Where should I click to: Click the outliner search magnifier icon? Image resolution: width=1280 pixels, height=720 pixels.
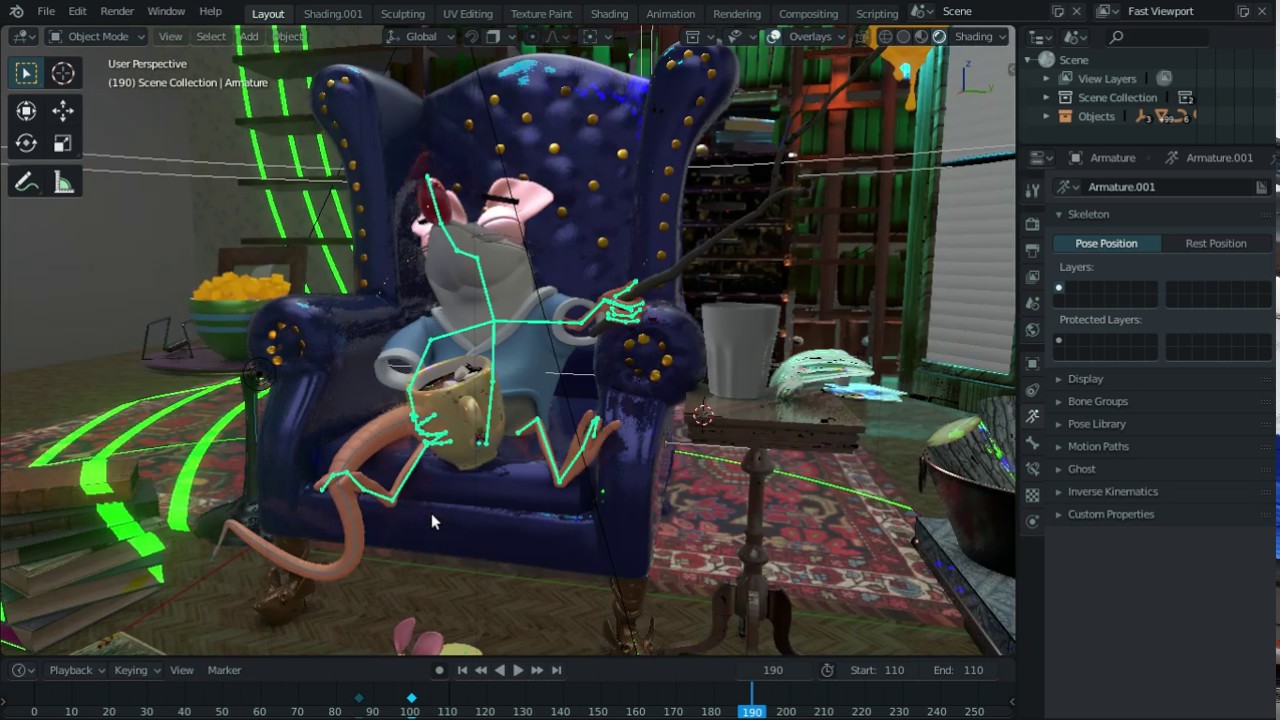[1117, 37]
